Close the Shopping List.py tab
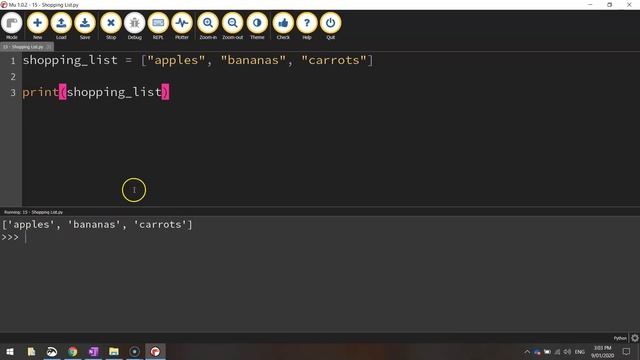Image resolution: width=640 pixels, height=360 pixels. pyautogui.click(x=49, y=47)
